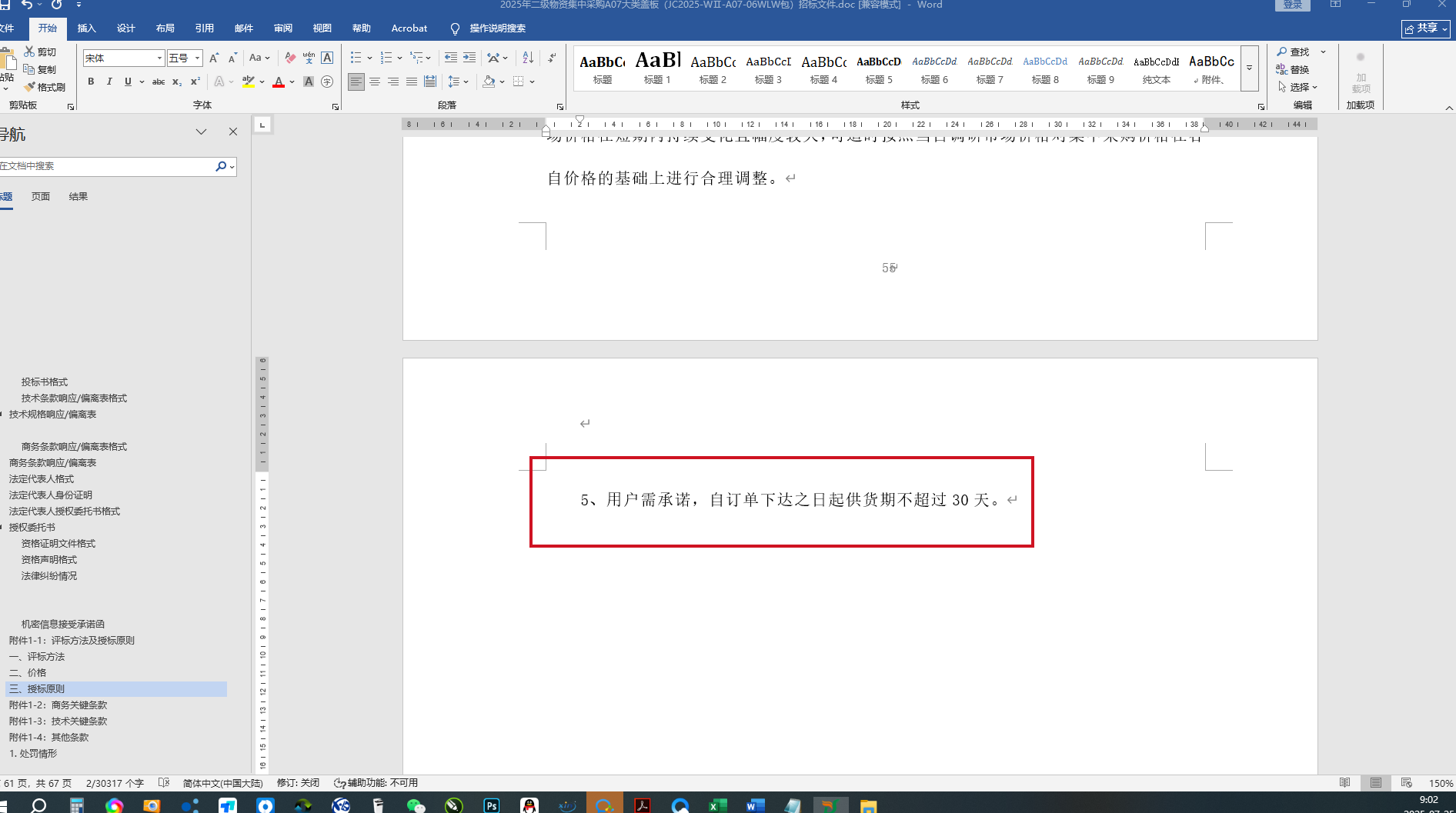Open shading fill color bucket

click(489, 82)
